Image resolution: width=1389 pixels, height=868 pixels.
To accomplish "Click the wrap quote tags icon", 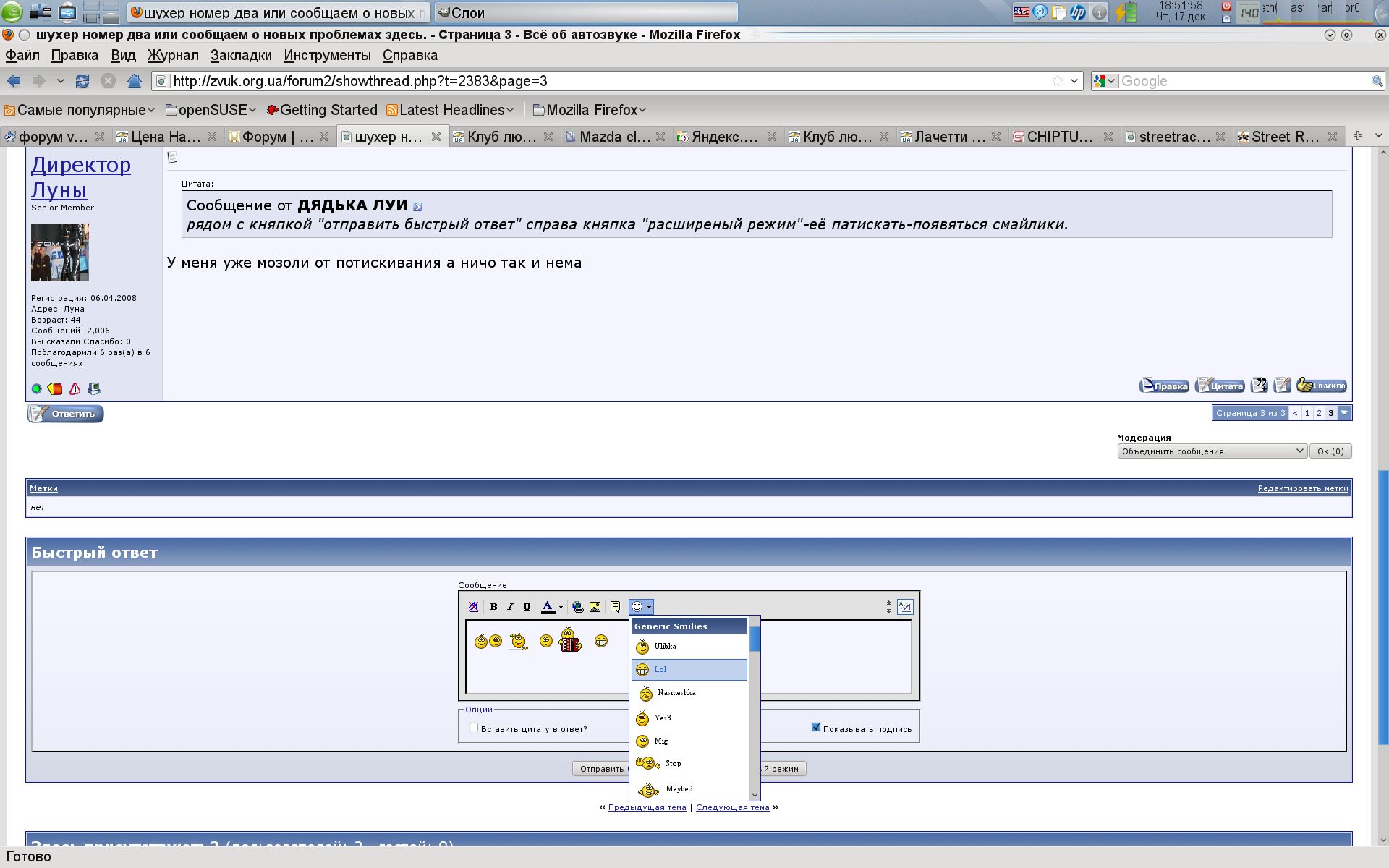I will pyautogui.click(x=615, y=607).
